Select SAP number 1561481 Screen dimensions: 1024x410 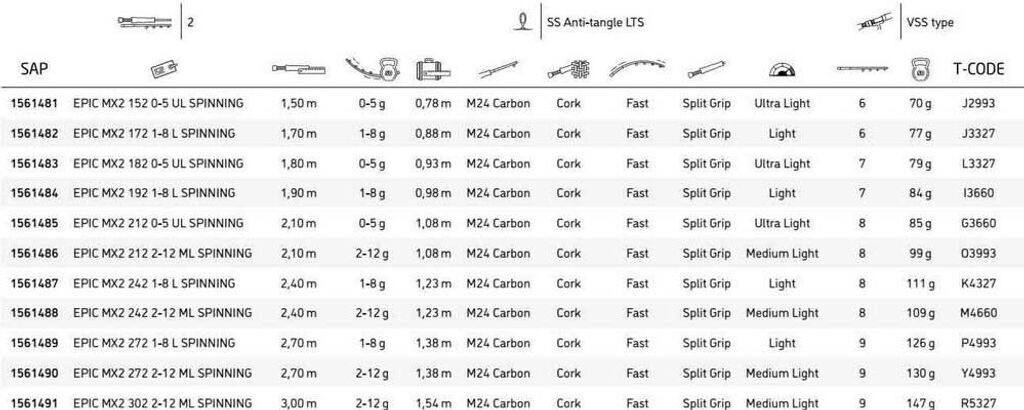[x=34, y=104]
